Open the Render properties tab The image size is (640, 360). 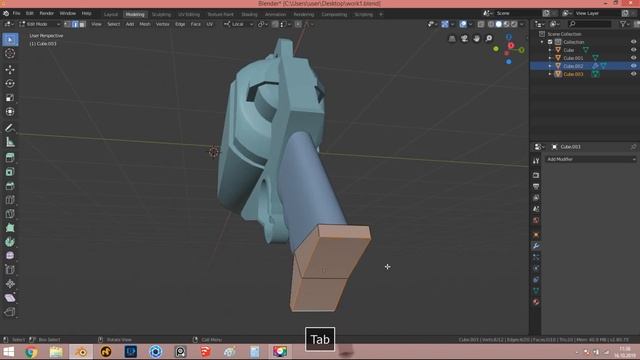coord(536,175)
